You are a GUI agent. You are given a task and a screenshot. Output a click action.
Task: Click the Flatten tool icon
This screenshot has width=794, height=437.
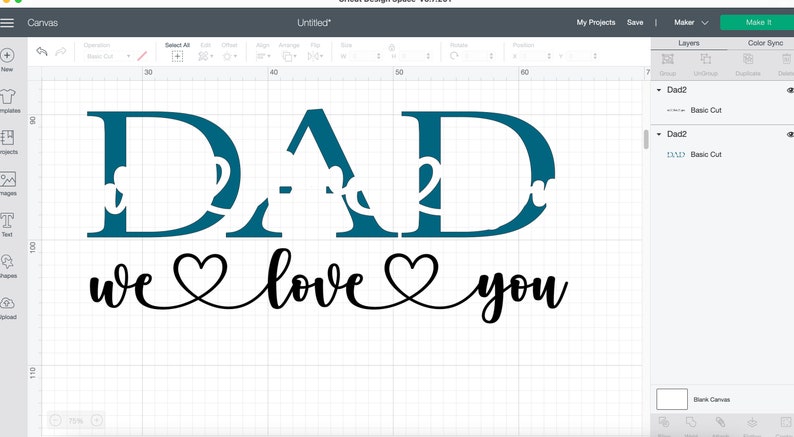752,422
